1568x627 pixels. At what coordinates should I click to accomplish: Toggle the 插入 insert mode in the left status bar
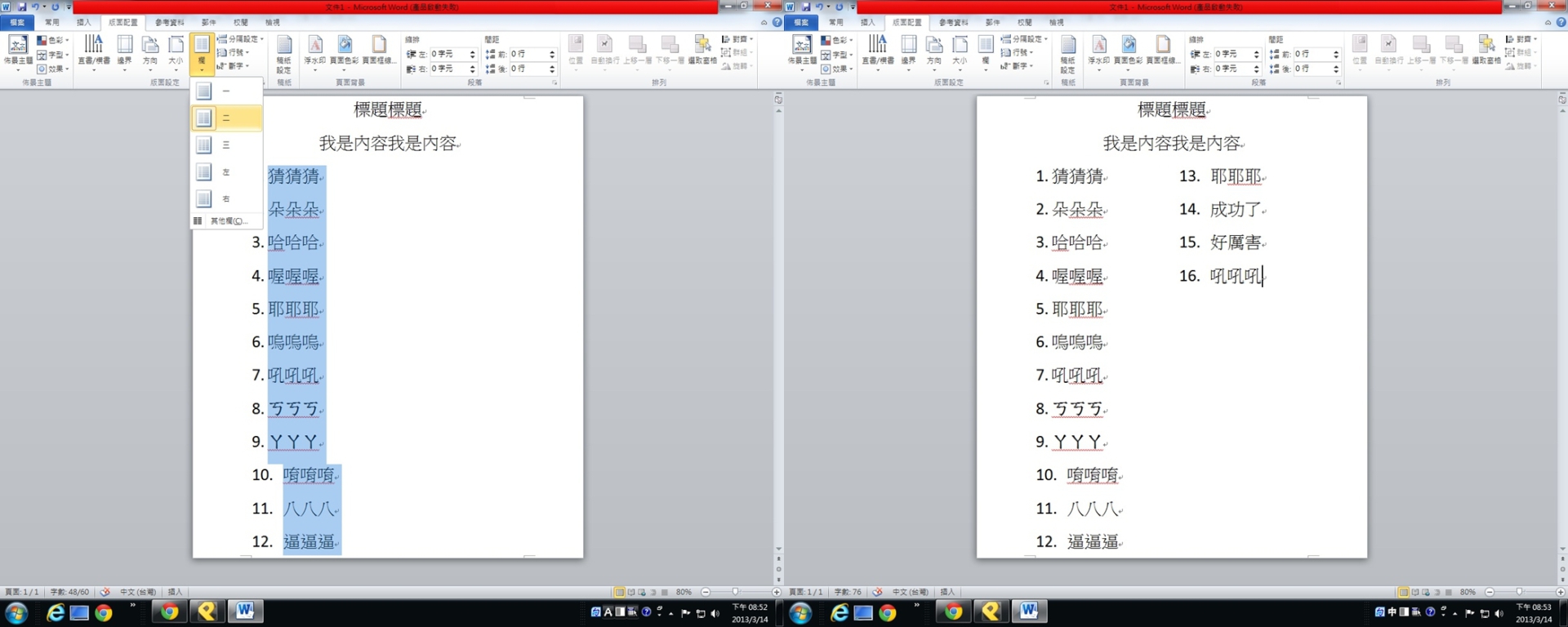(175, 592)
